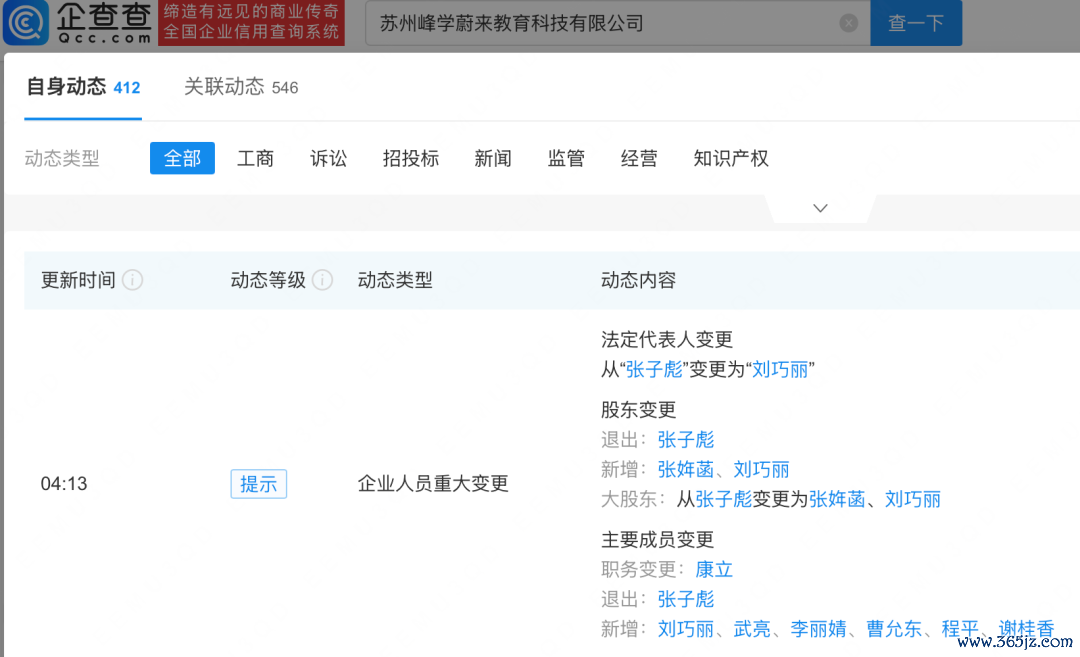Click the 04:13 update time cell
The width and height of the screenshot is (1080, 657).
[x=64, y=483]
